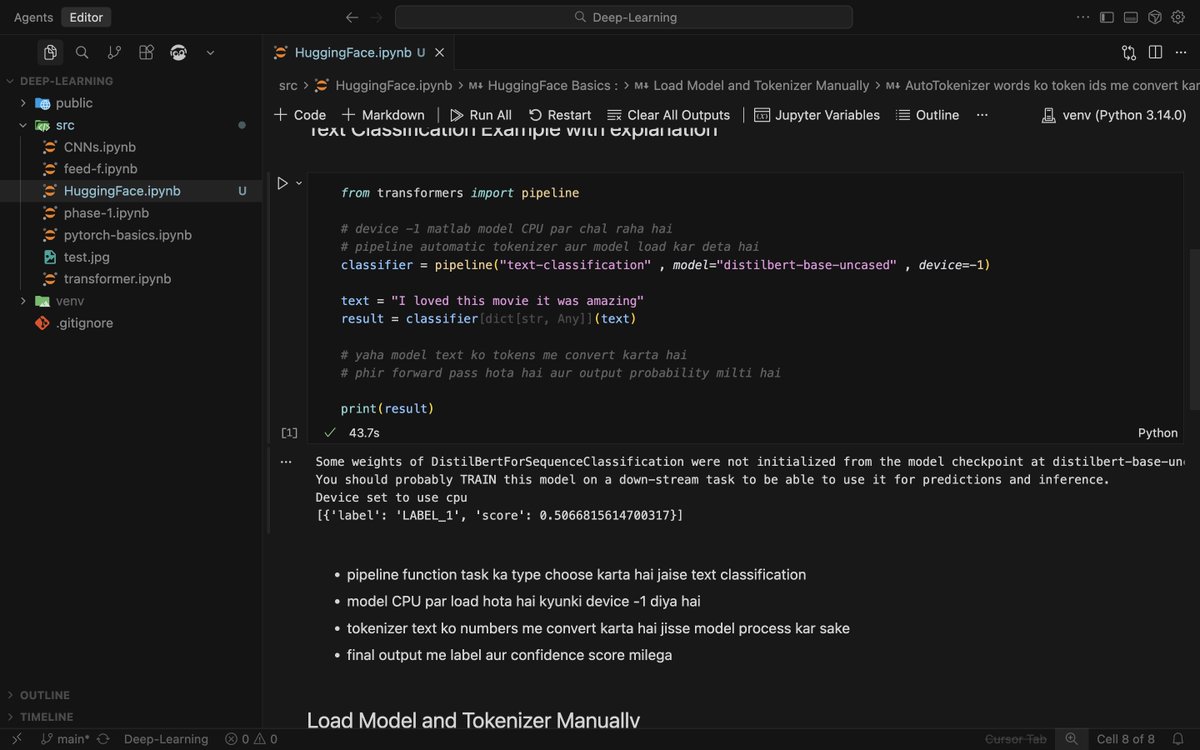This screenshot has height=750, width=1200.
Task: Click the green execution success checkmark
Action: 330,432
